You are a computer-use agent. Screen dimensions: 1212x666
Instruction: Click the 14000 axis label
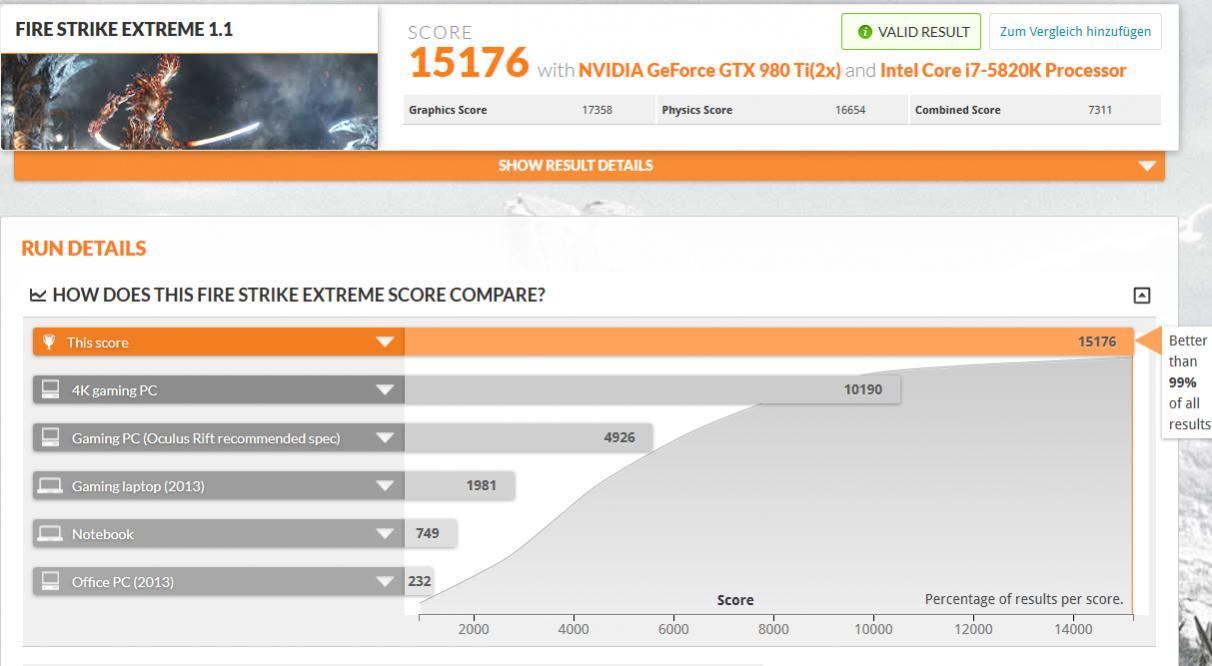click(x=1073, y=629)
